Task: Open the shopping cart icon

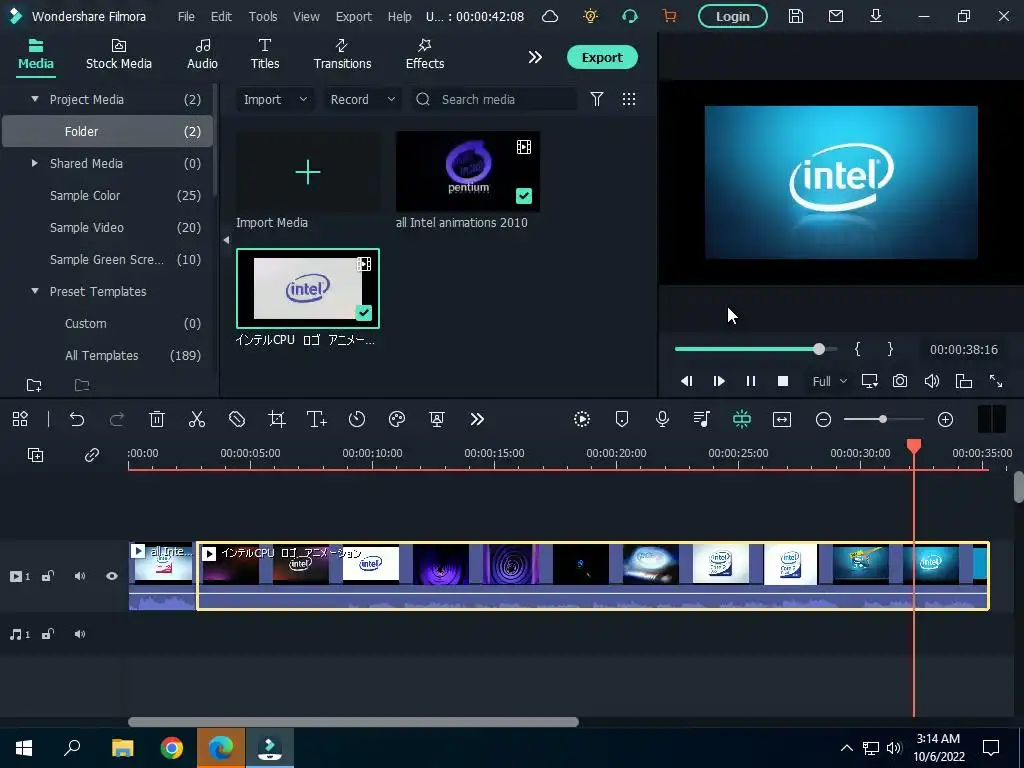Action: [x=669, y=16]
